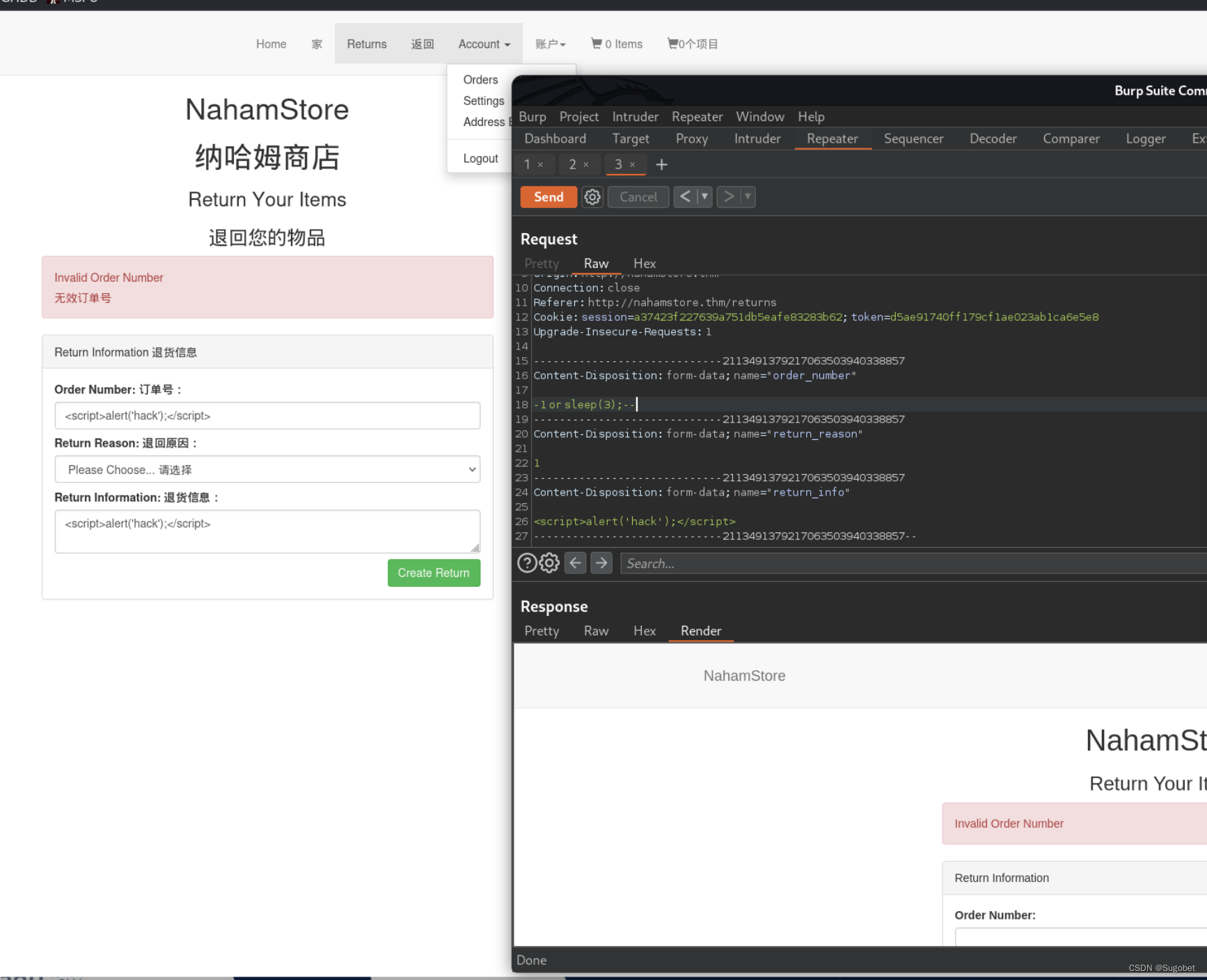Jump to next search match arrow
Screen dimensions: 1207x980
point(601,563)
